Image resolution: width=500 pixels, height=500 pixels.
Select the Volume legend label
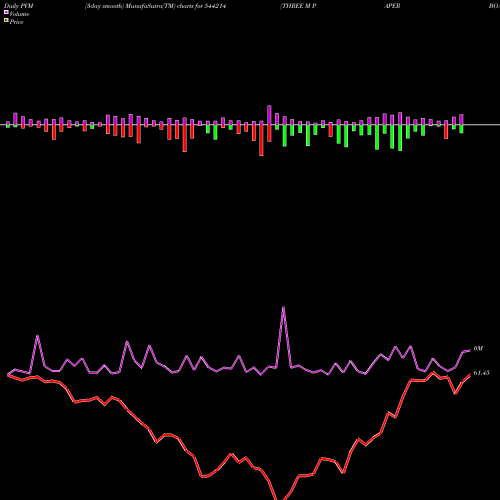tap(19, 14)
